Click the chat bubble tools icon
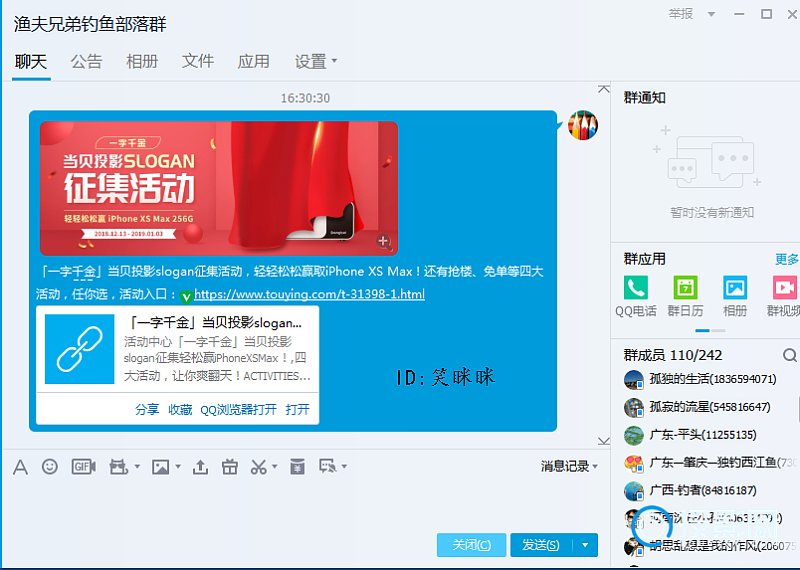The image size is (800, 570). (x=327, y=466)
